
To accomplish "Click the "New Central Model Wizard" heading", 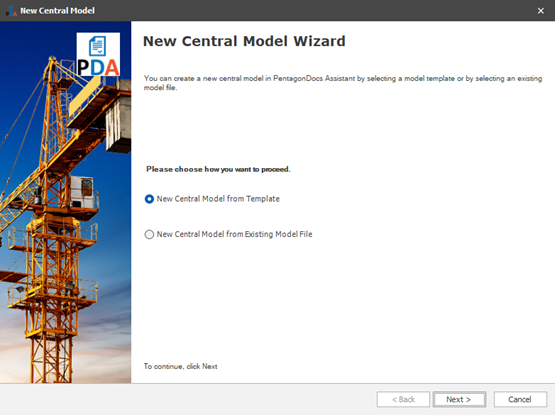I will (244, 41).
